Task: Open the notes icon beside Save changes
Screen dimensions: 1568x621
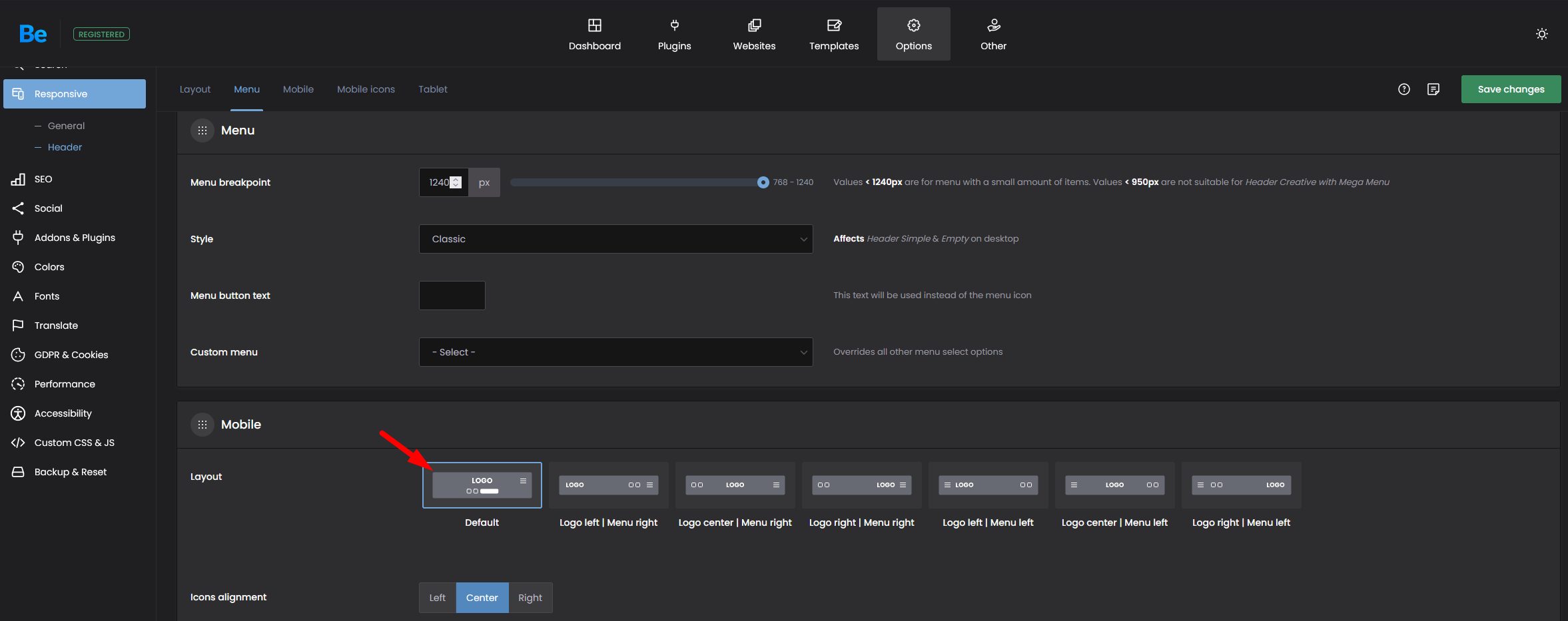Action: point(1433,89)
